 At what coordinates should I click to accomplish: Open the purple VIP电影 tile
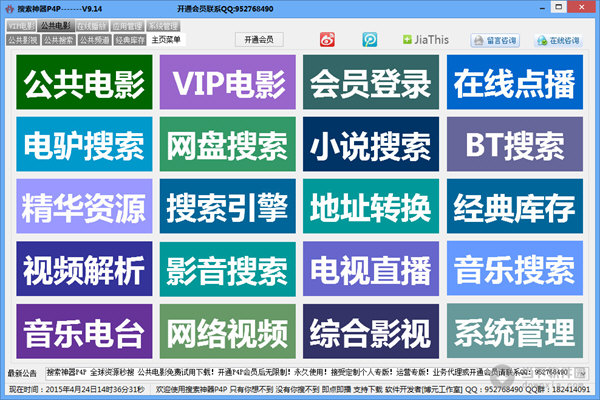pos(228,82)
